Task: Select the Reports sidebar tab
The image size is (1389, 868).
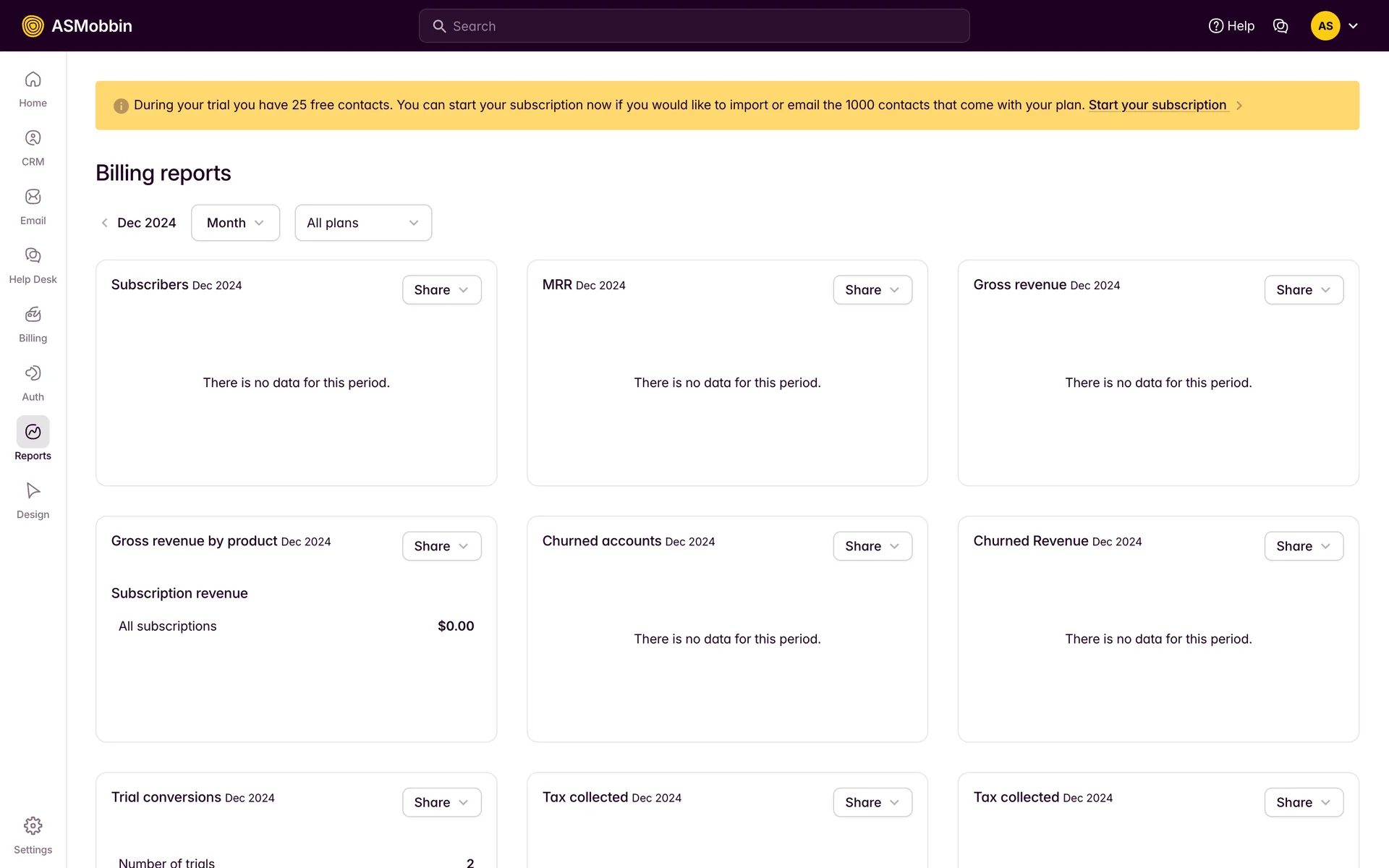Action: 33,433
